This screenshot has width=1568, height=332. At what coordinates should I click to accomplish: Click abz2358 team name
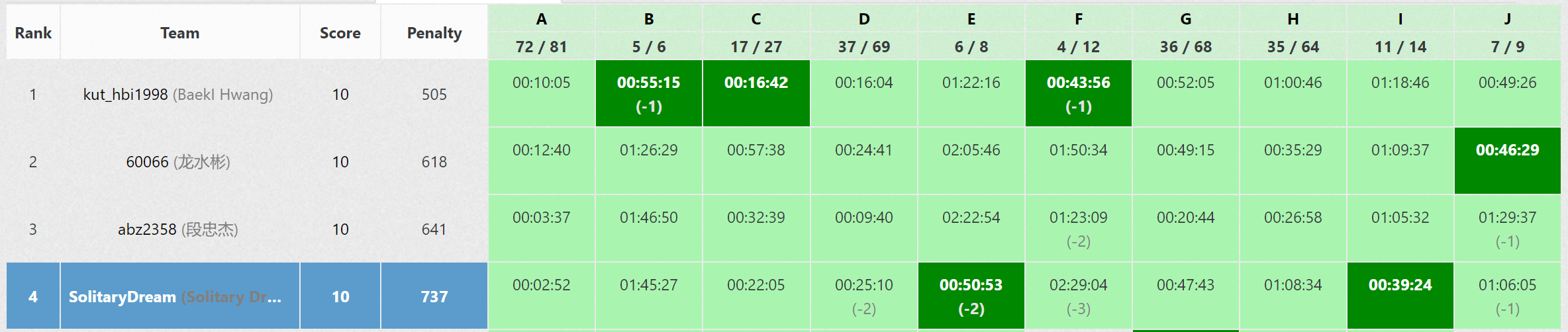pos(147,229)
